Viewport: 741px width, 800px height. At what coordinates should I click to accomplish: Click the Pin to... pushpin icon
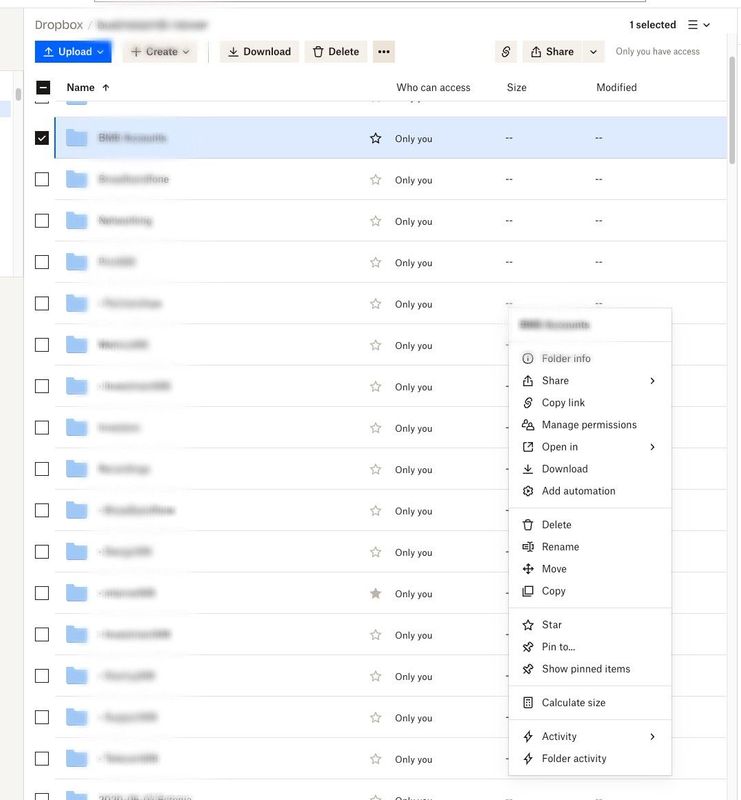pos(528,647)
